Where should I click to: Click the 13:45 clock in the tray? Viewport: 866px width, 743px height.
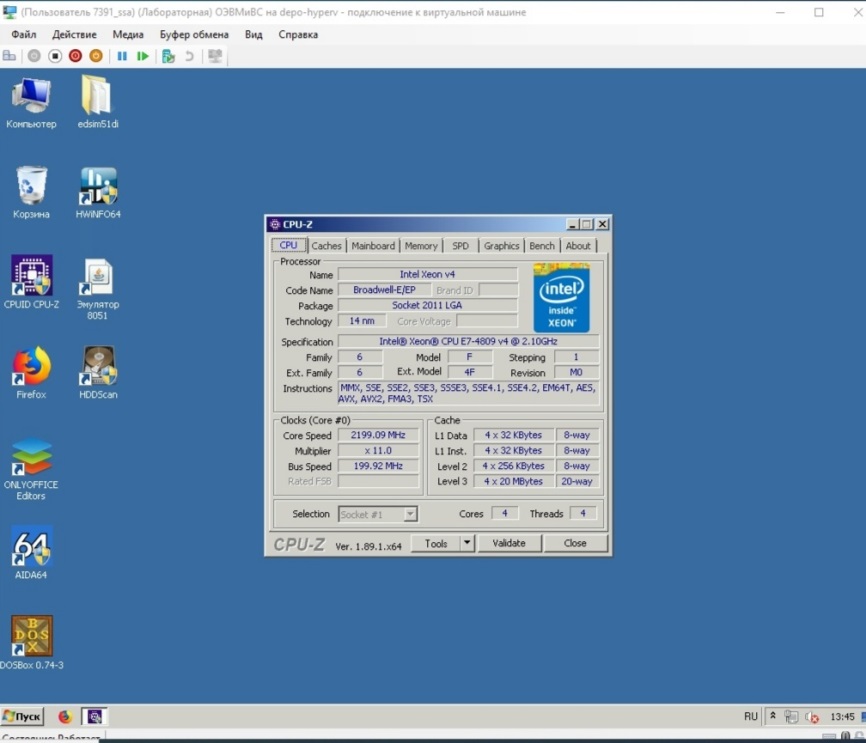tap(842, 716)
